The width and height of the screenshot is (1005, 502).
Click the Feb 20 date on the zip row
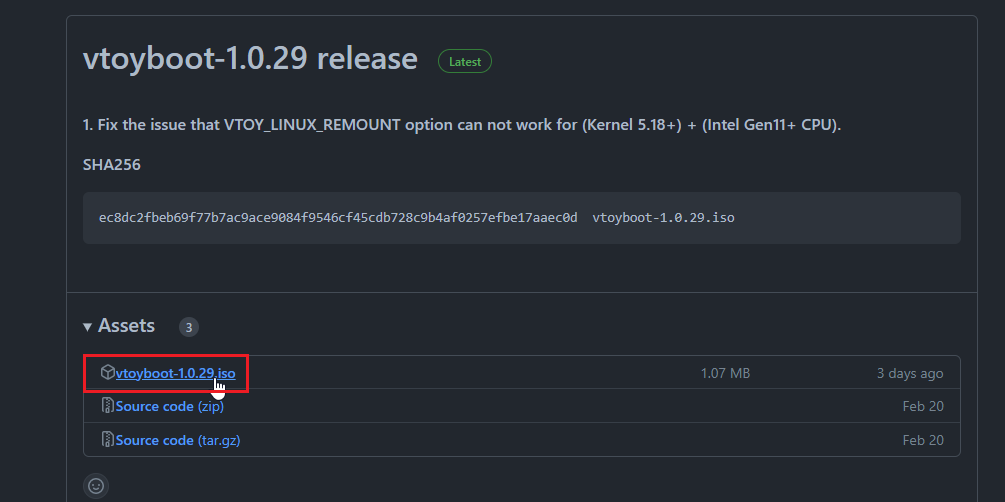pos(922,406)
